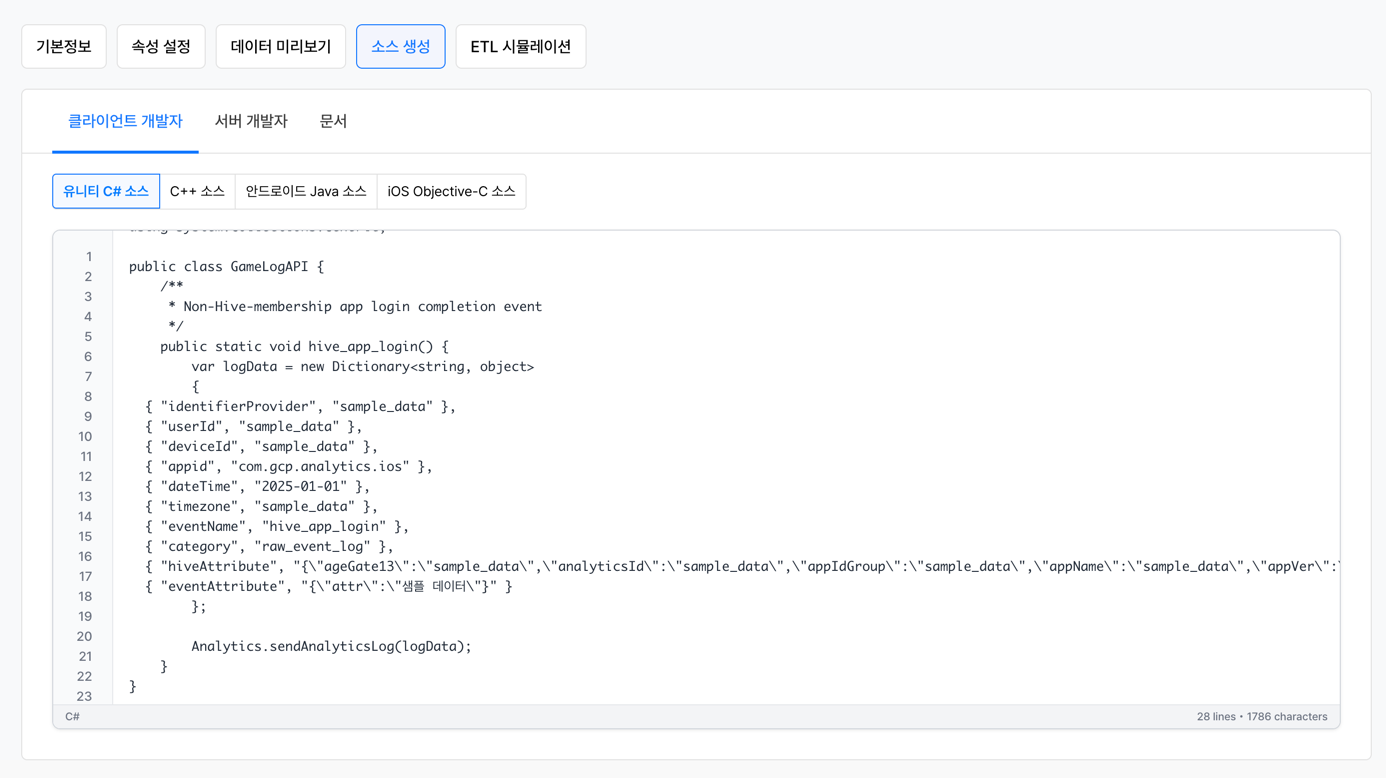Open the 기본정보 tab
This screenshot has height=778, width=1386.
[64, 47]
